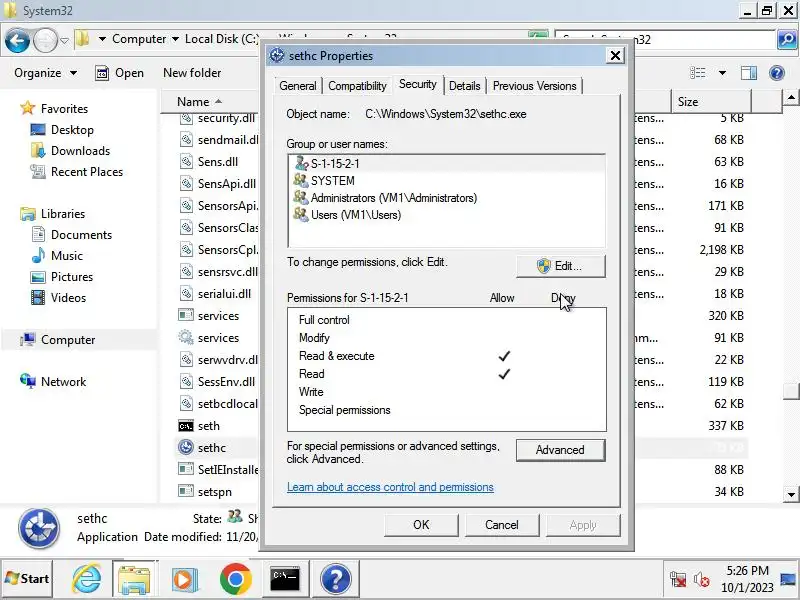The height and width of the screenshot is (600, 800).
Task: Open the Pictures library
Action: (x=71, y=277)
